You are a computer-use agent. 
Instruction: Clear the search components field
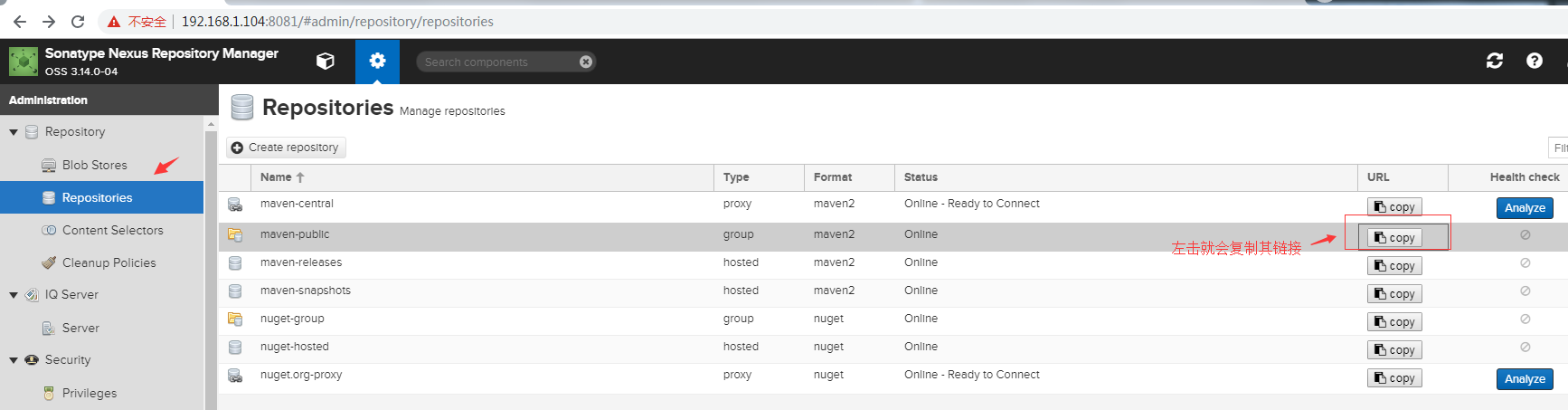click(x=585, y=62)
